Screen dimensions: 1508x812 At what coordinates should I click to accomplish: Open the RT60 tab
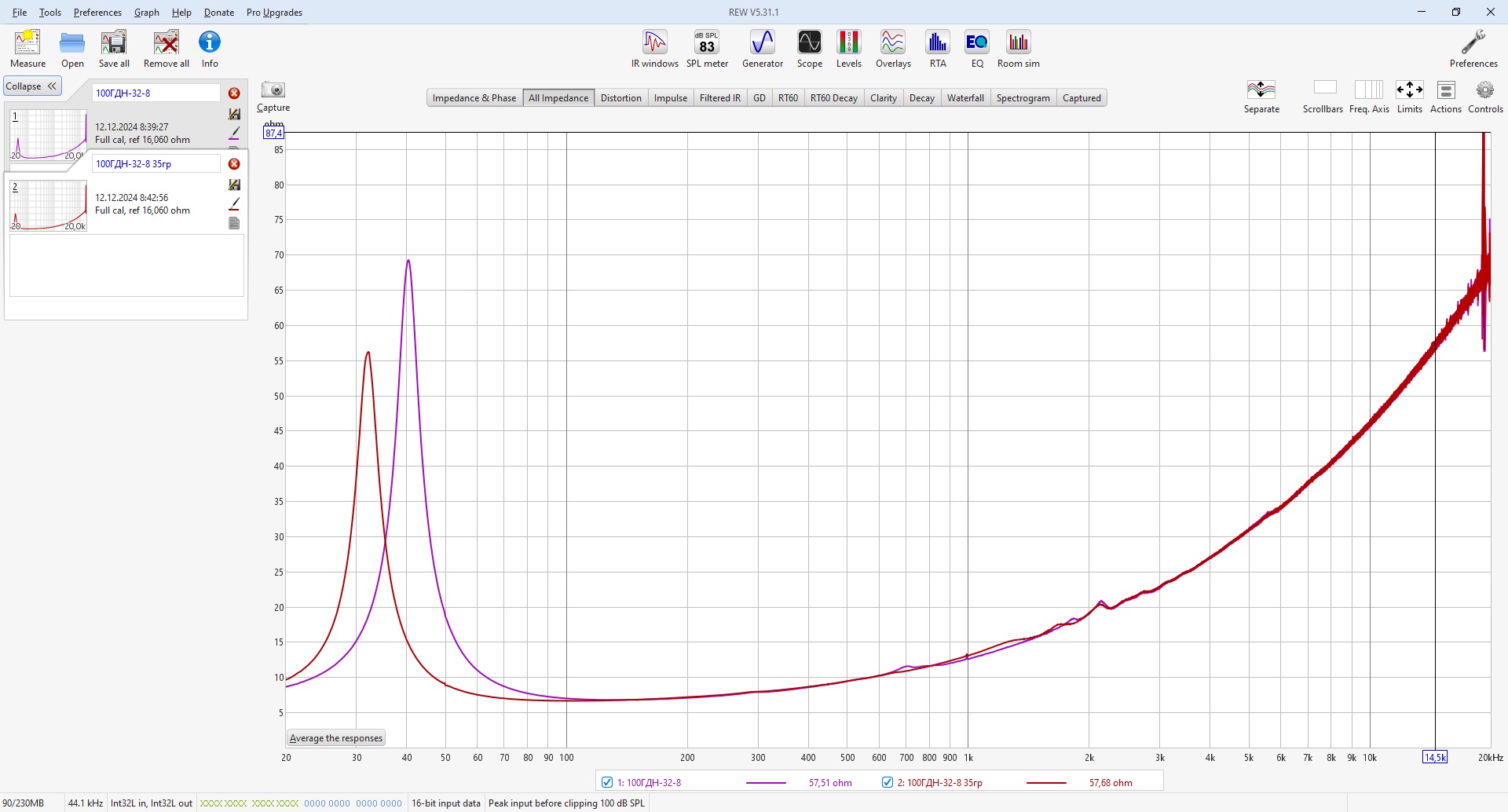(x=788, y=98)
